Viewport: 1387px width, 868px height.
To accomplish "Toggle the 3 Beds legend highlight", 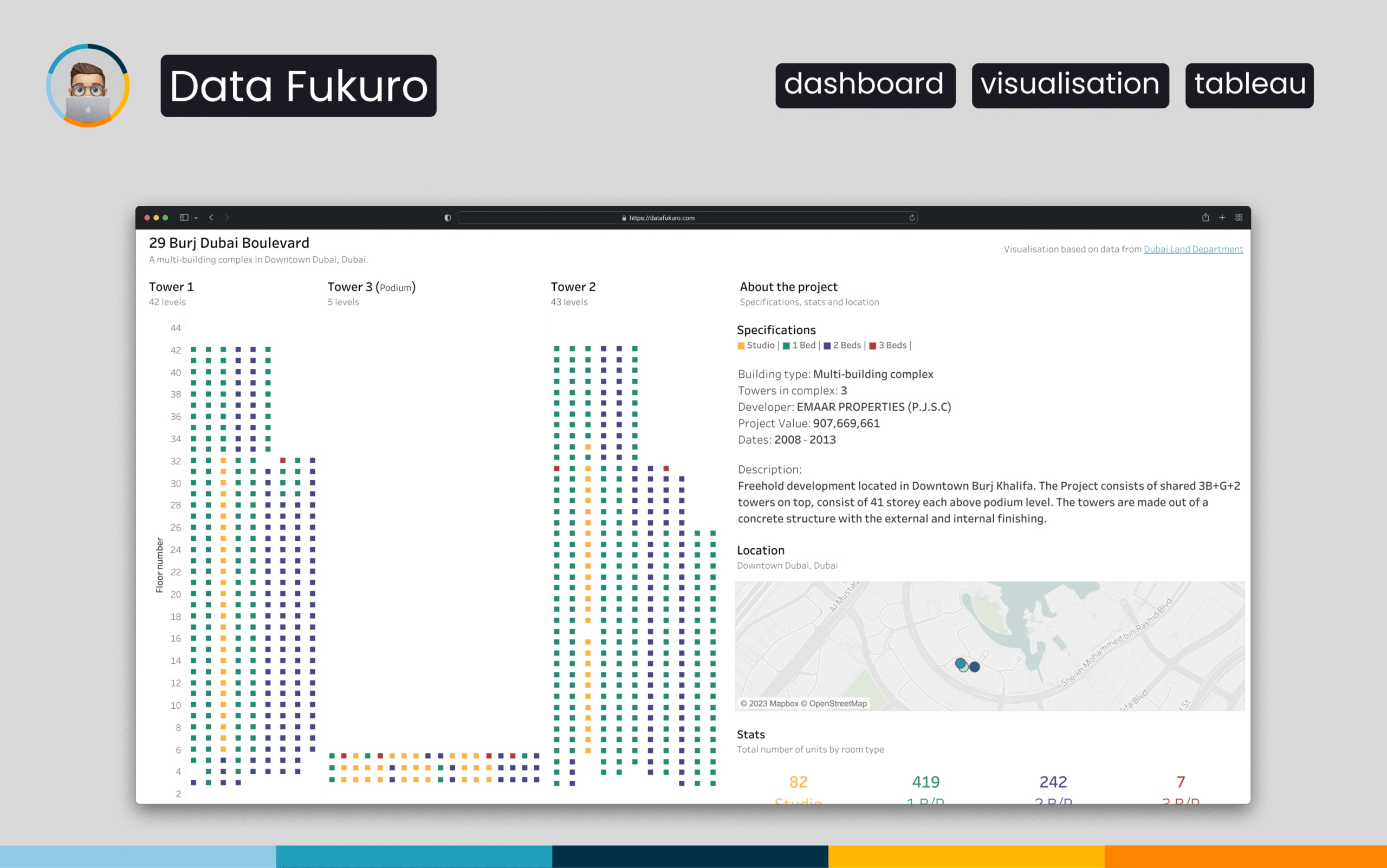I will [x=892, y=346].
